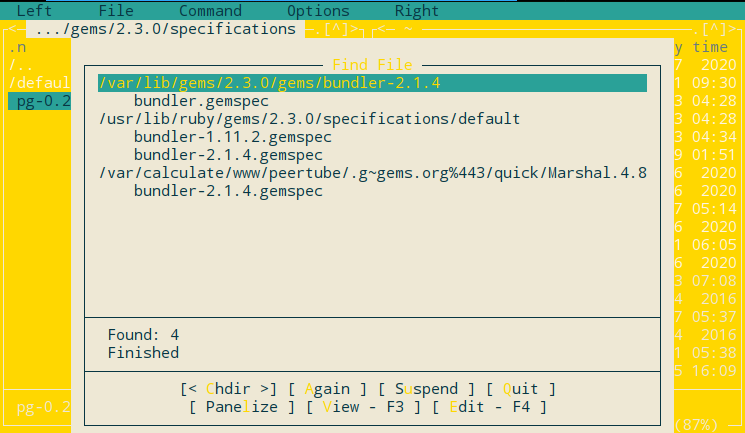Select /usr/lib/ruby/gems/2.3.0/specifications/default directory row
Image resolution: width=745 pixels, height=433 pixels.
point(309,119)
